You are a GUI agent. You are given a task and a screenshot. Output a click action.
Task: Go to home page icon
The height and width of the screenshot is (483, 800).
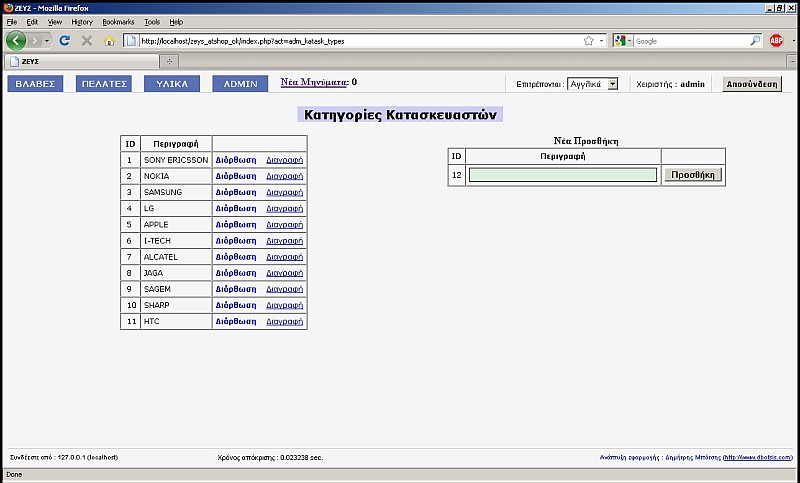[x=109, y=41]
